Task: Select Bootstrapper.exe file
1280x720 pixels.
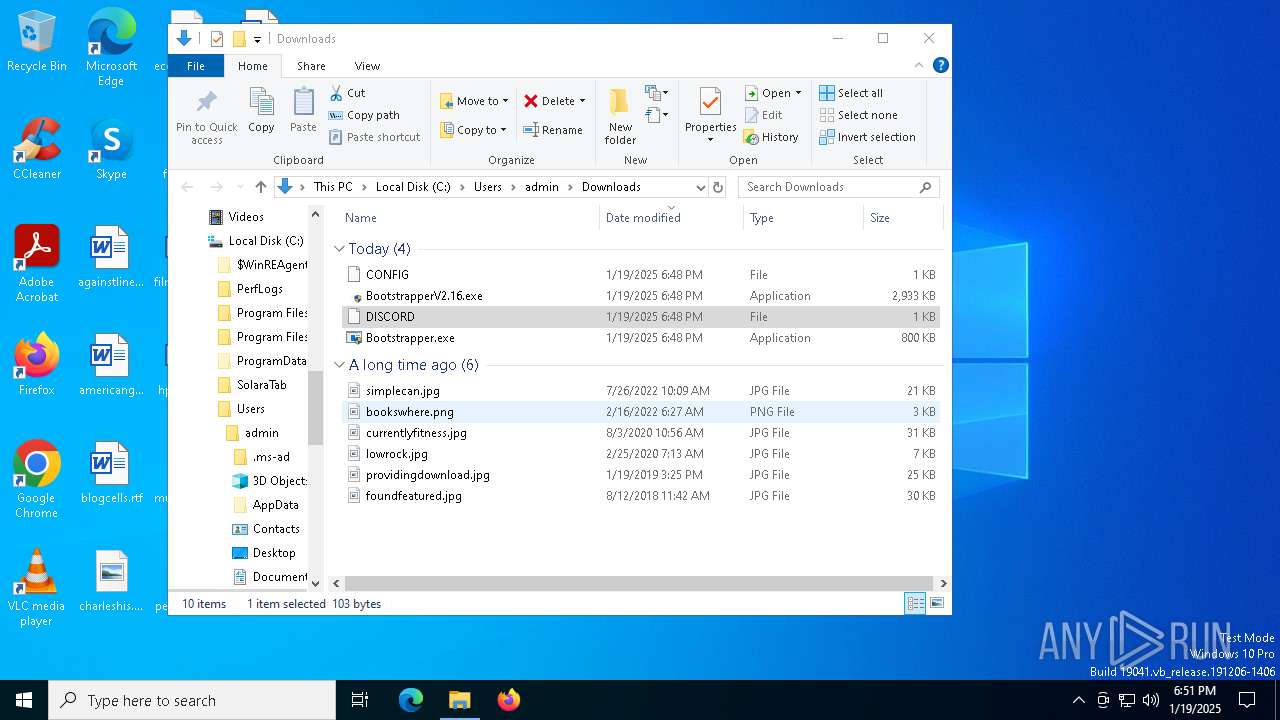Action: [640, 338]
